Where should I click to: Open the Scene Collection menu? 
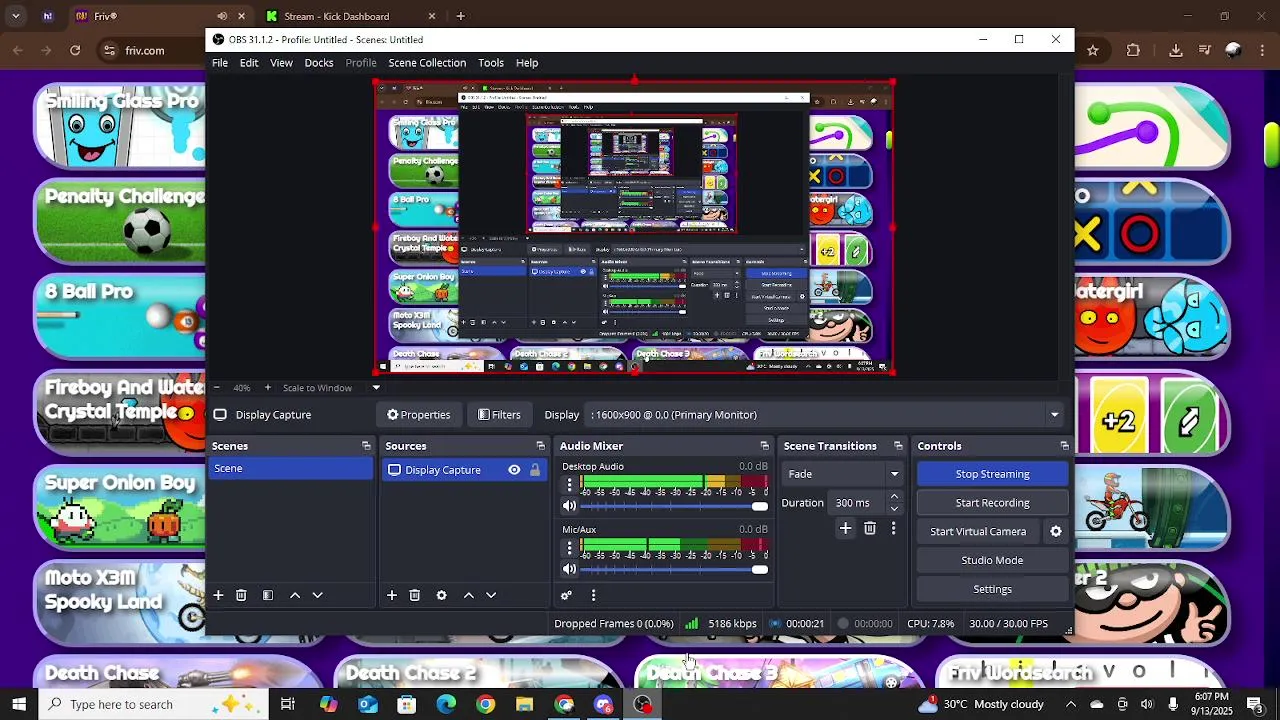[427, 63]
